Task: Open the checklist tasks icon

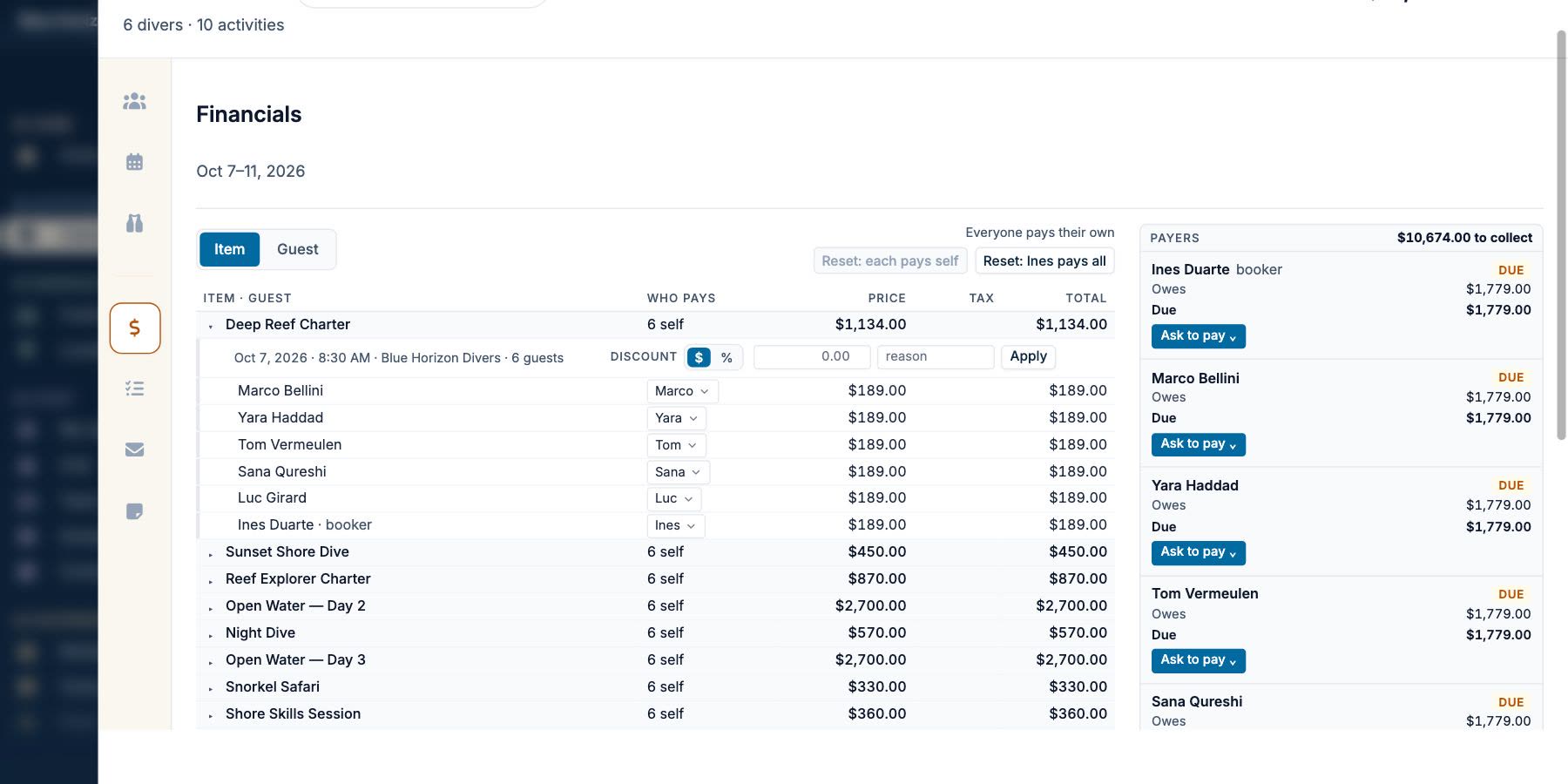Action: 134,389
